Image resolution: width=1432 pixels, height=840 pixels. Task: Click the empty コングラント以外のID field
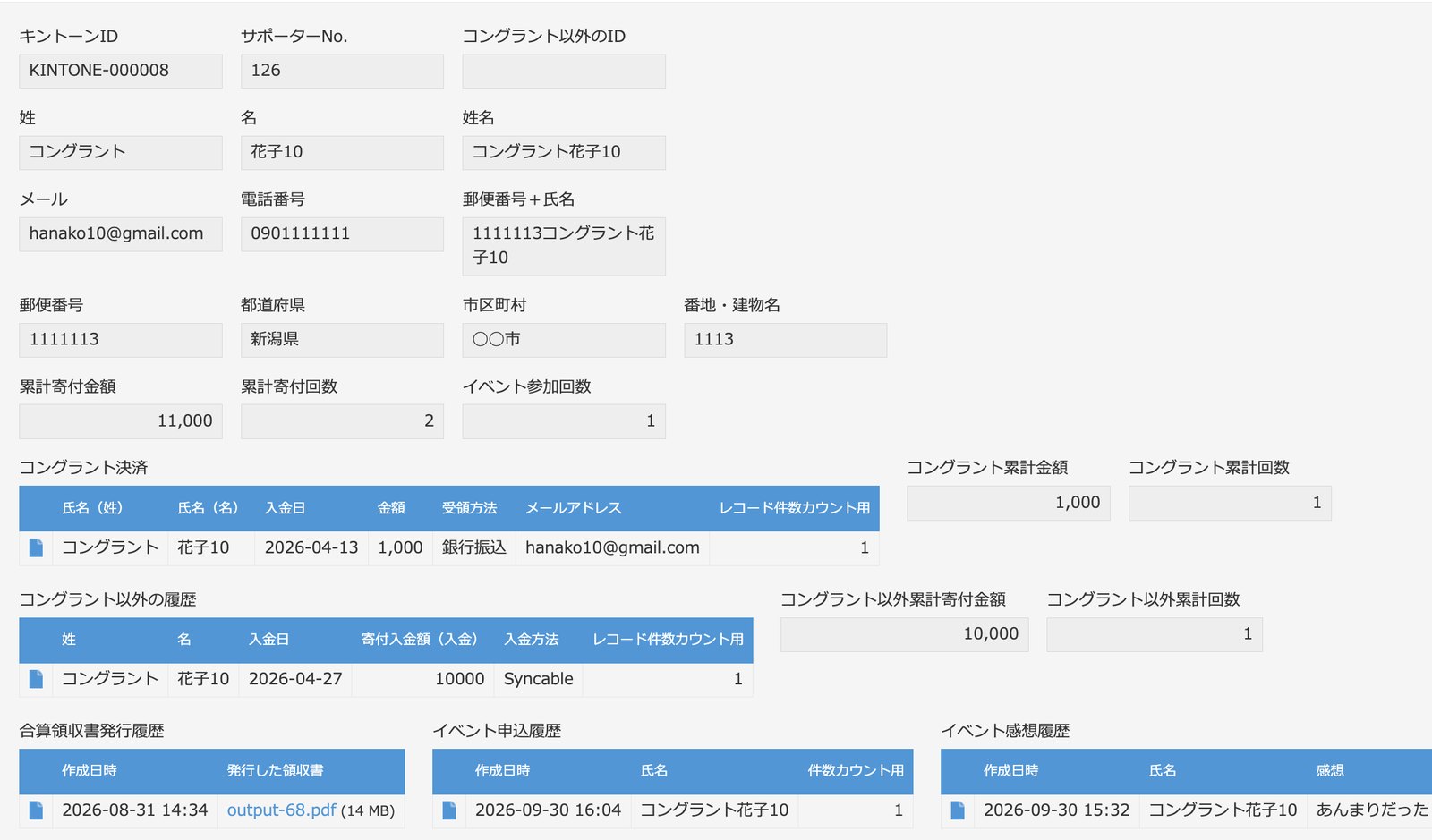564,71
